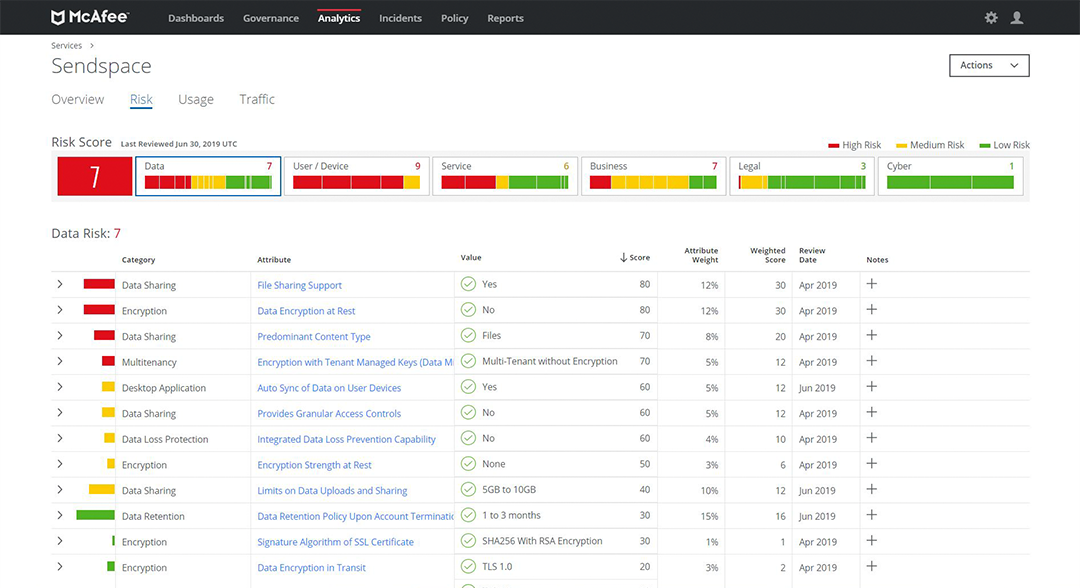Screen dimensions: 1080x588
Task: Sort by Score column arrow
Action: pos(623,258)
